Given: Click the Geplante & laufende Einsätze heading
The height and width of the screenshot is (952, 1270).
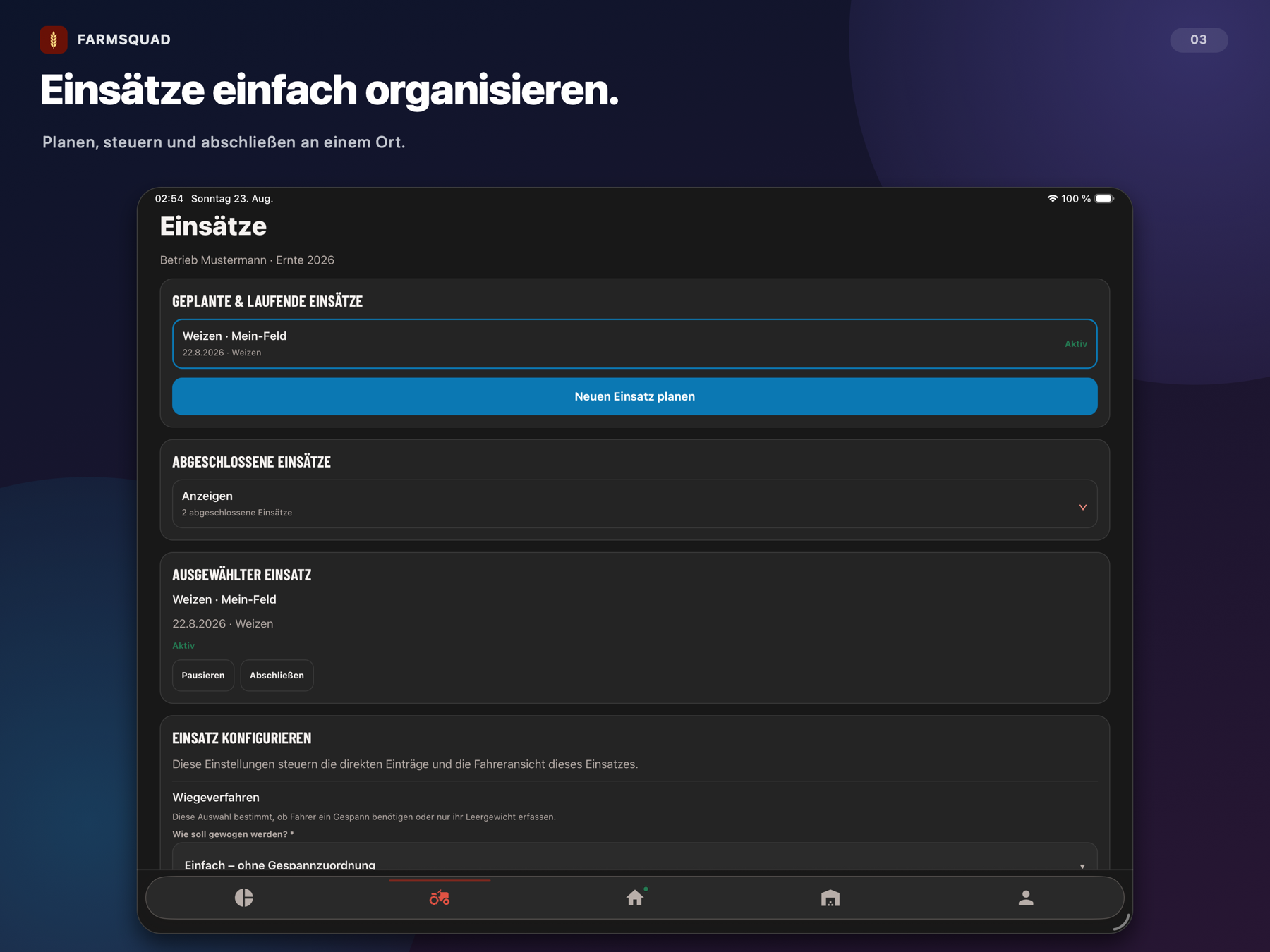Looking at the screenshot, I should coord(267,301).
